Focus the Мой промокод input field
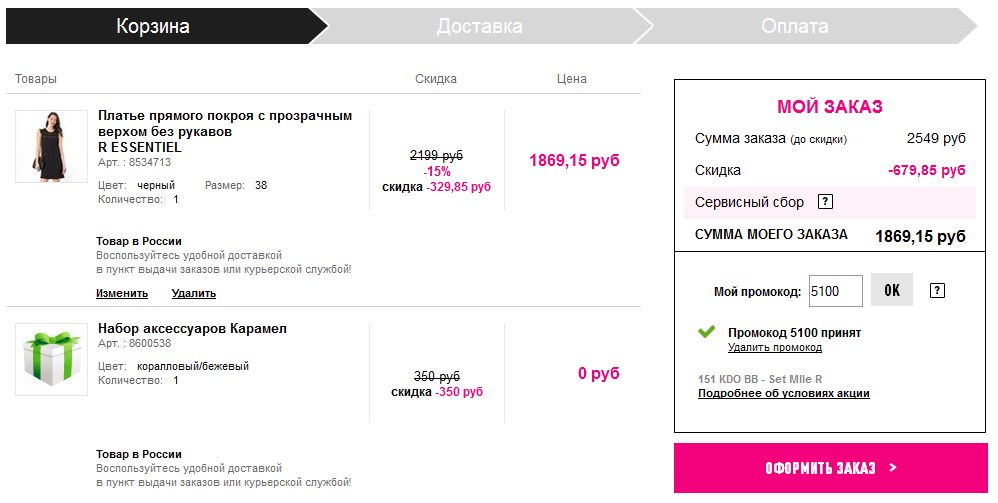This screenshot has height=503, width=998. pyautogui.click(x=835, y=291)
